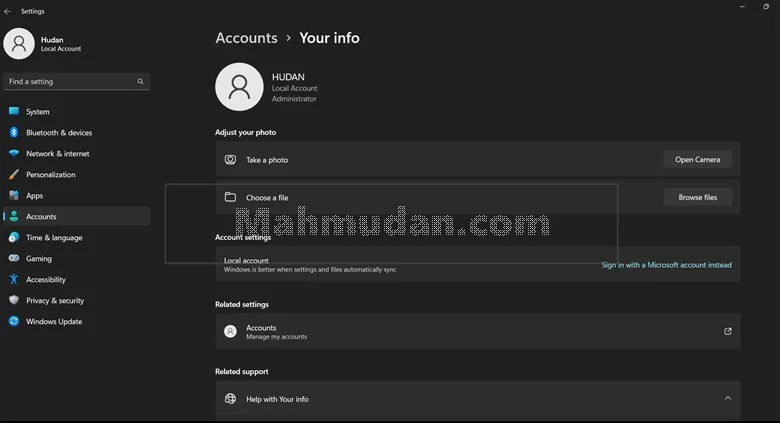780x423 pixels.
Task: Click the folder icon beside Choose a file
Action: pyautogui.click(x=230, y=197)
